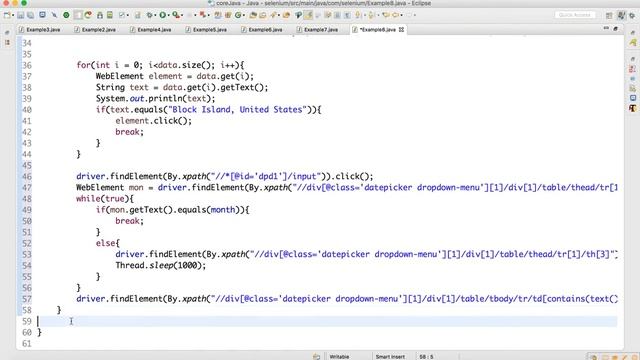Open the Outline view icon in right sidebar
This screenshot has width=640, height=360.
tap(633, 69)
